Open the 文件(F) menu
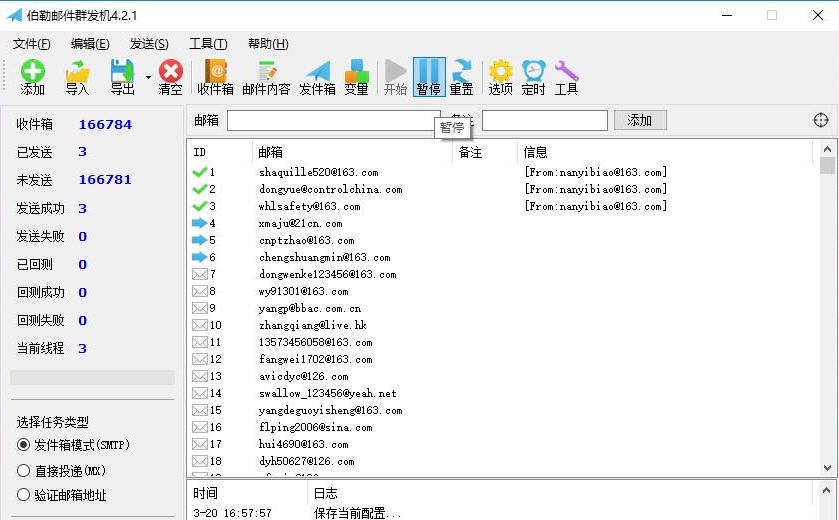This screenshot has width=839, height=520. [x=32, y=44]
